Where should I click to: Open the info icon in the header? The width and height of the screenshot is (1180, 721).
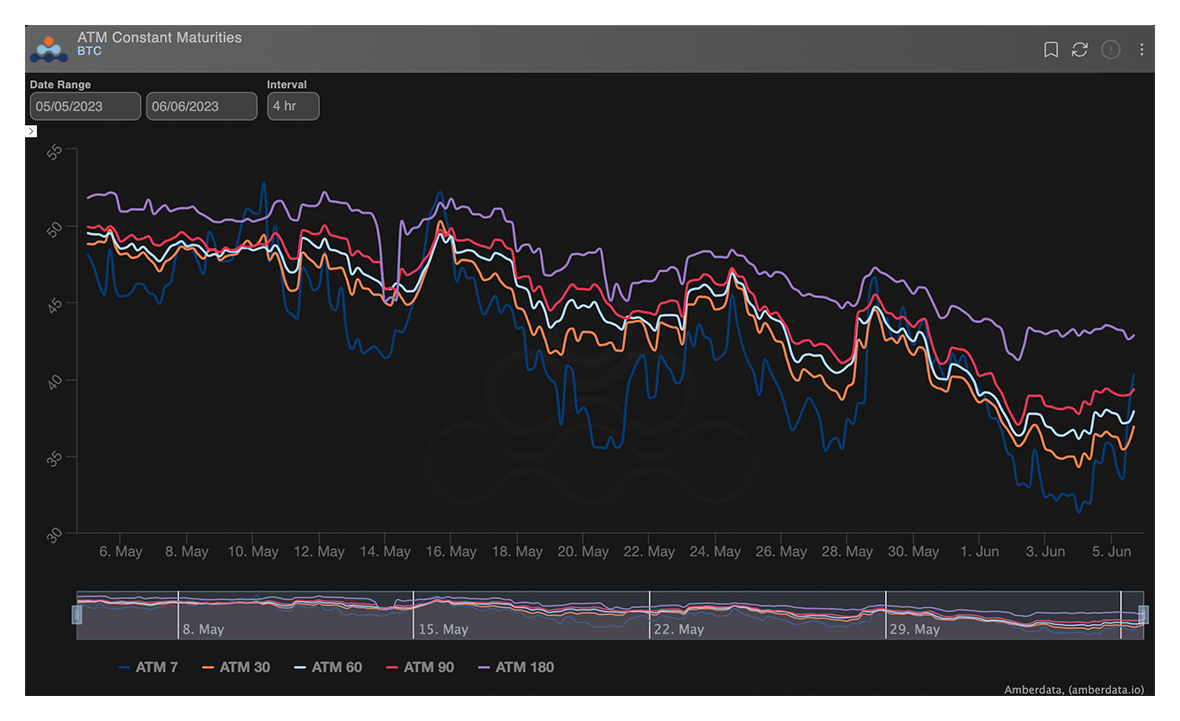1110,49
